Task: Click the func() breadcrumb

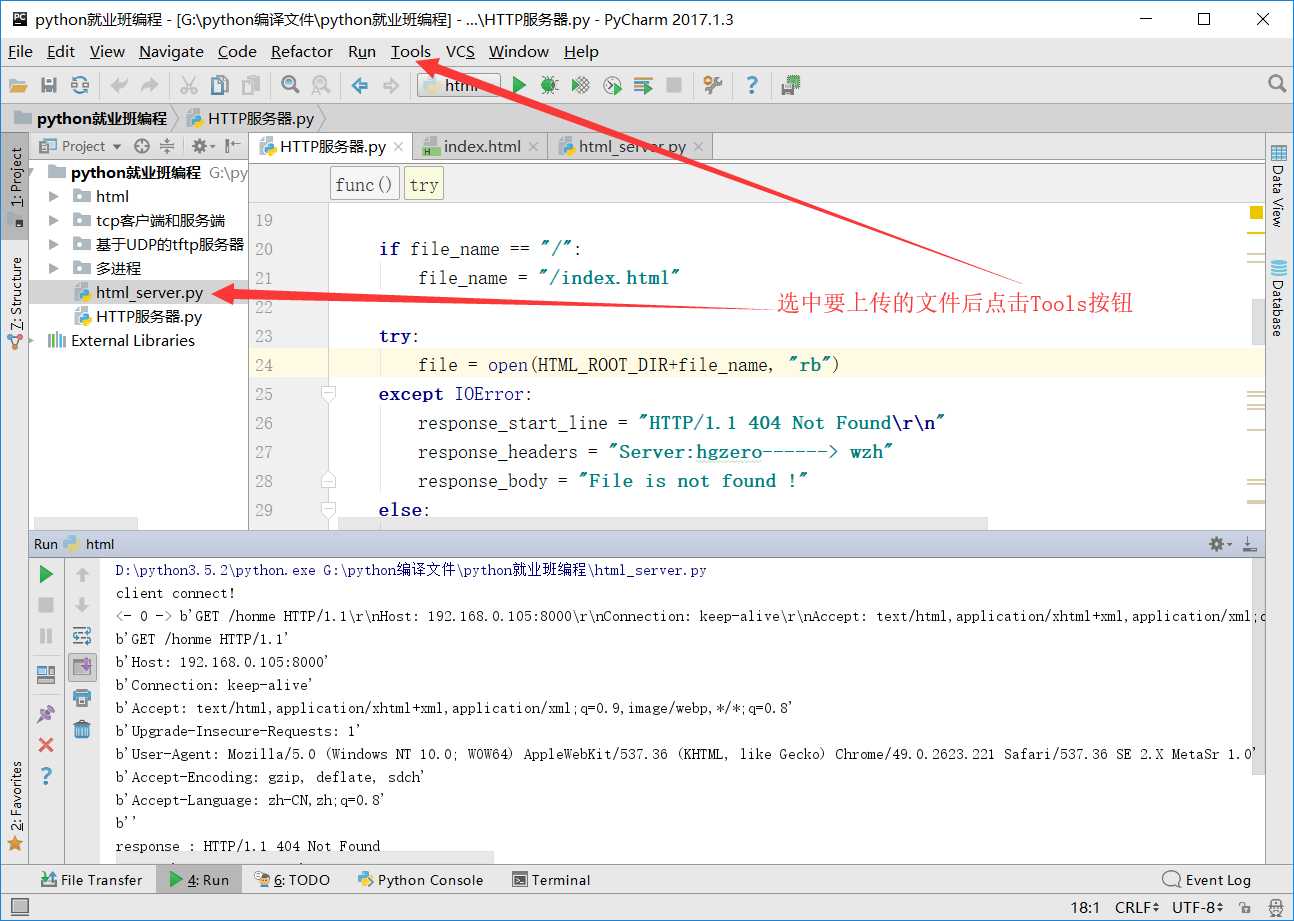Action: (x=365, y=184)
